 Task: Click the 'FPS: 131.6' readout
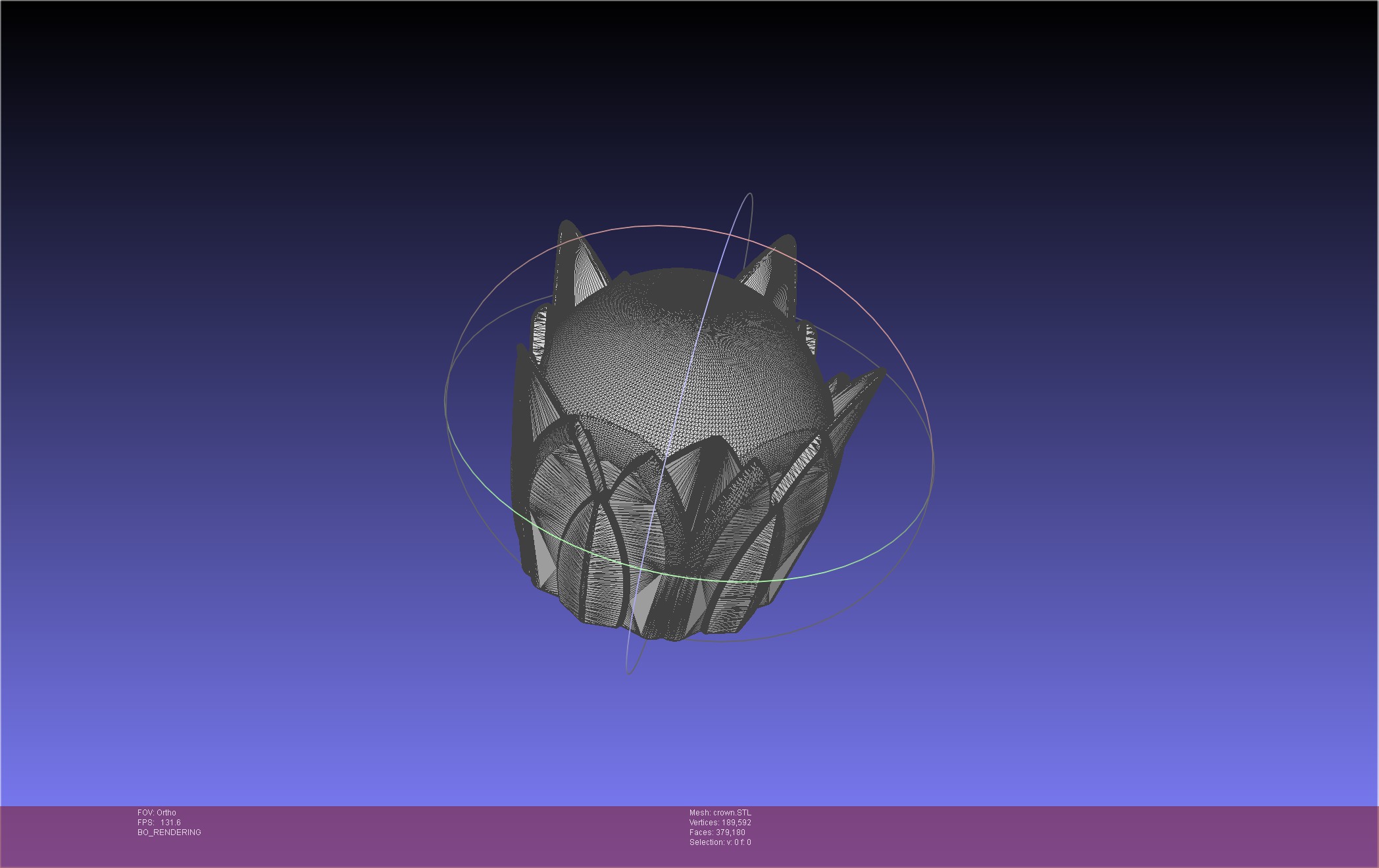(159, 823)
